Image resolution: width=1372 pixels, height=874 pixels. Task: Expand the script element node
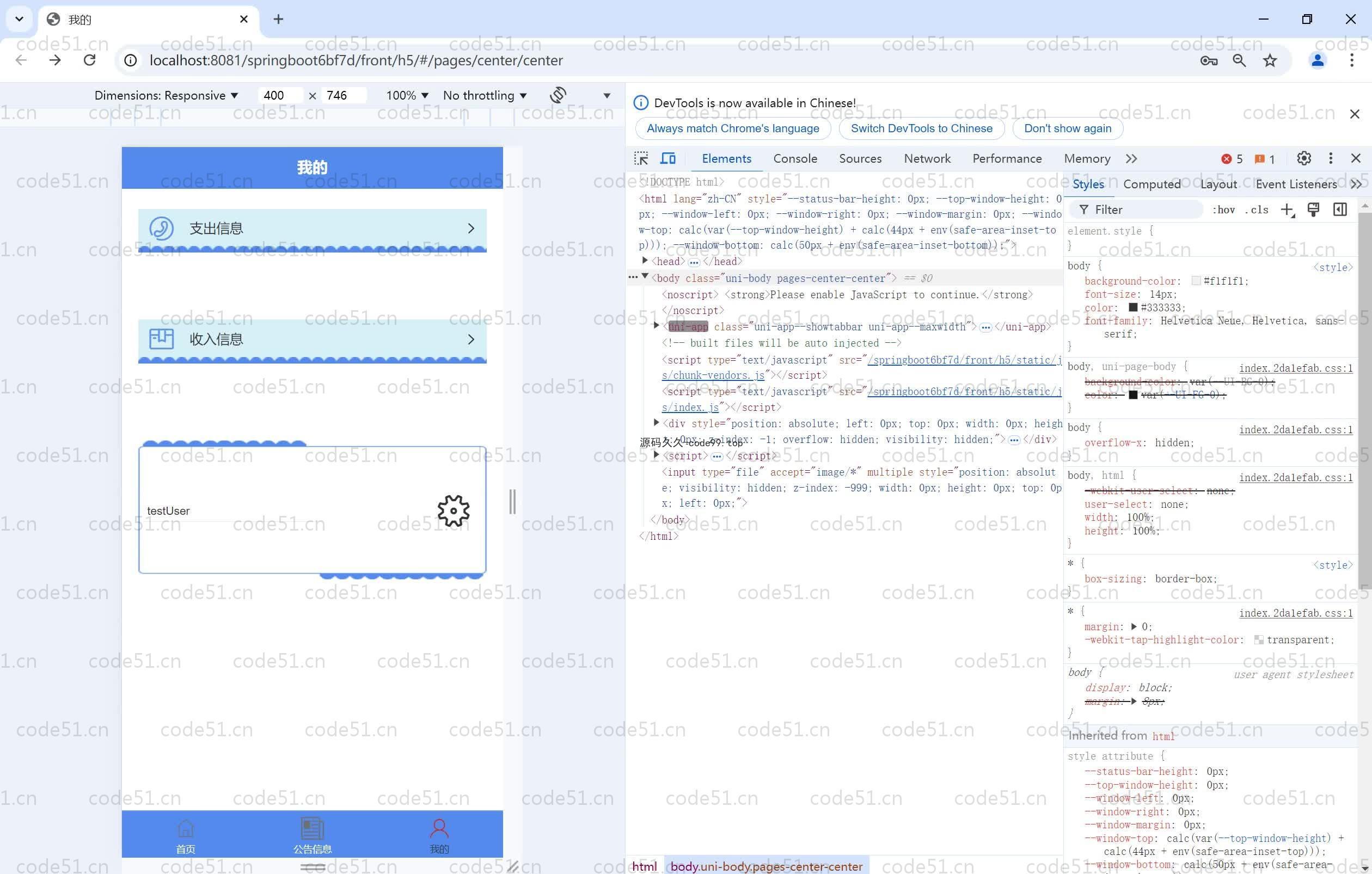(656, 454)
